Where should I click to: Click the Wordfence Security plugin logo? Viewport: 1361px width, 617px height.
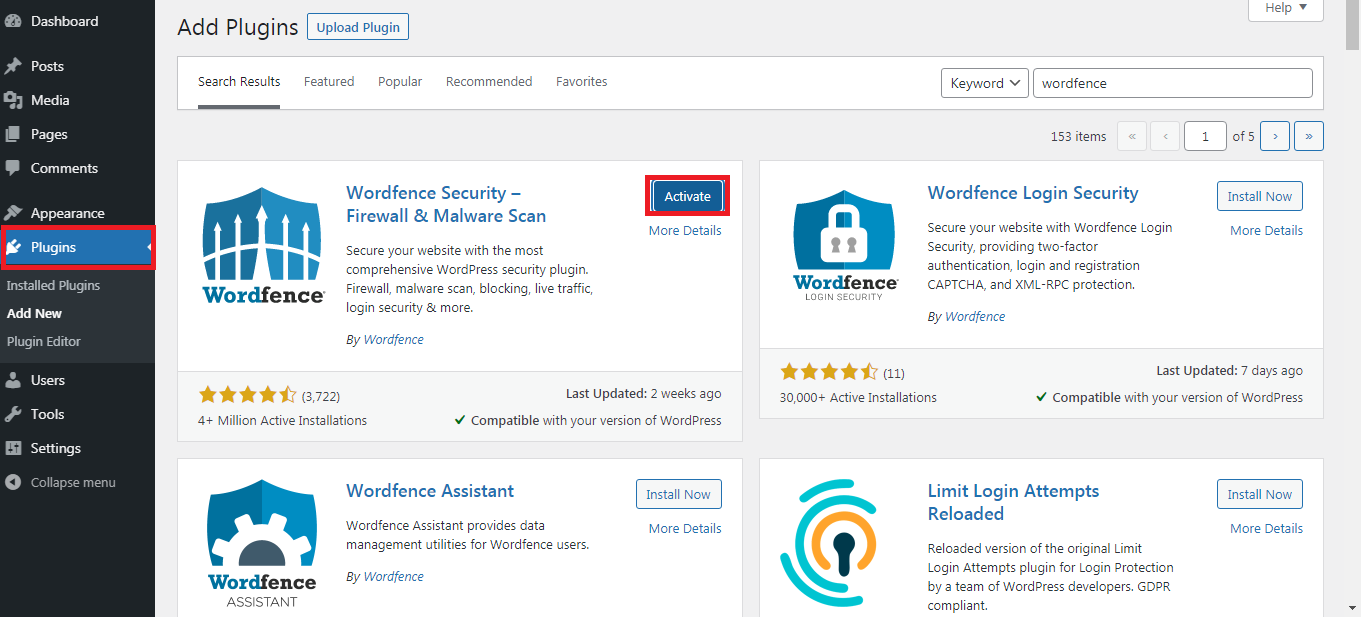[264, 245]
